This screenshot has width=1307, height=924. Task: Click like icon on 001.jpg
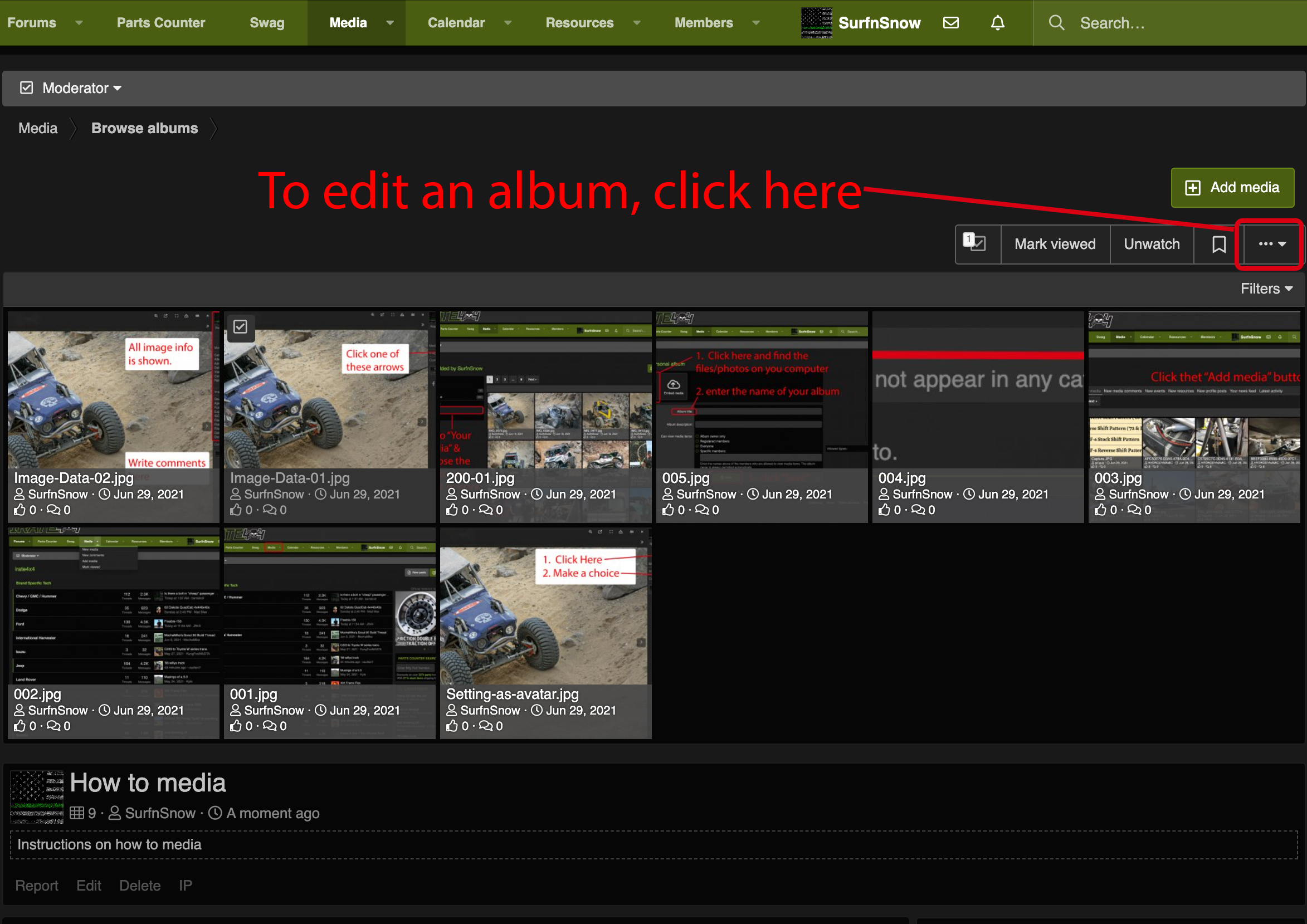(236, 726)
